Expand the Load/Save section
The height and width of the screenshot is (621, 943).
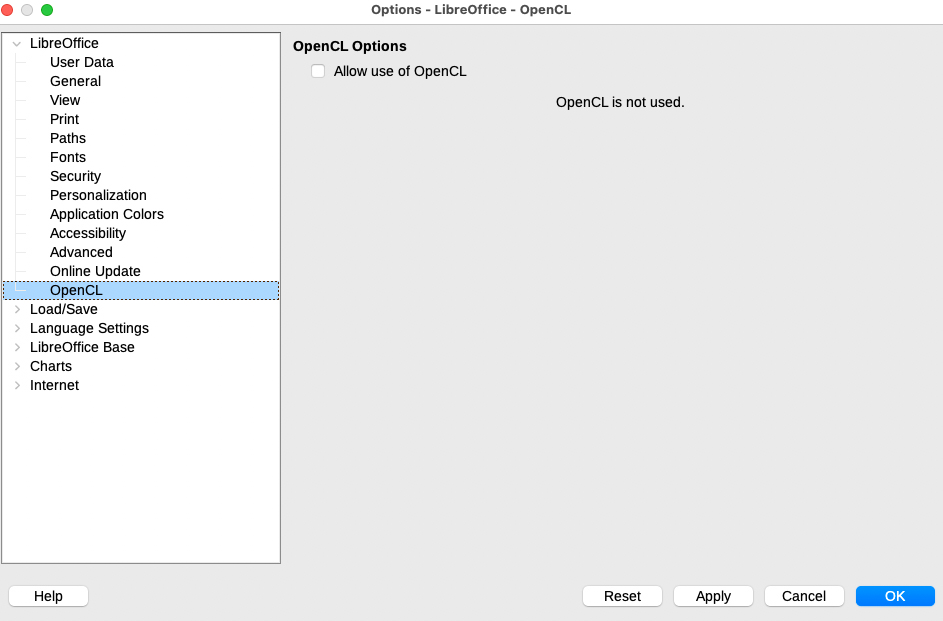[x=17, y=309]
